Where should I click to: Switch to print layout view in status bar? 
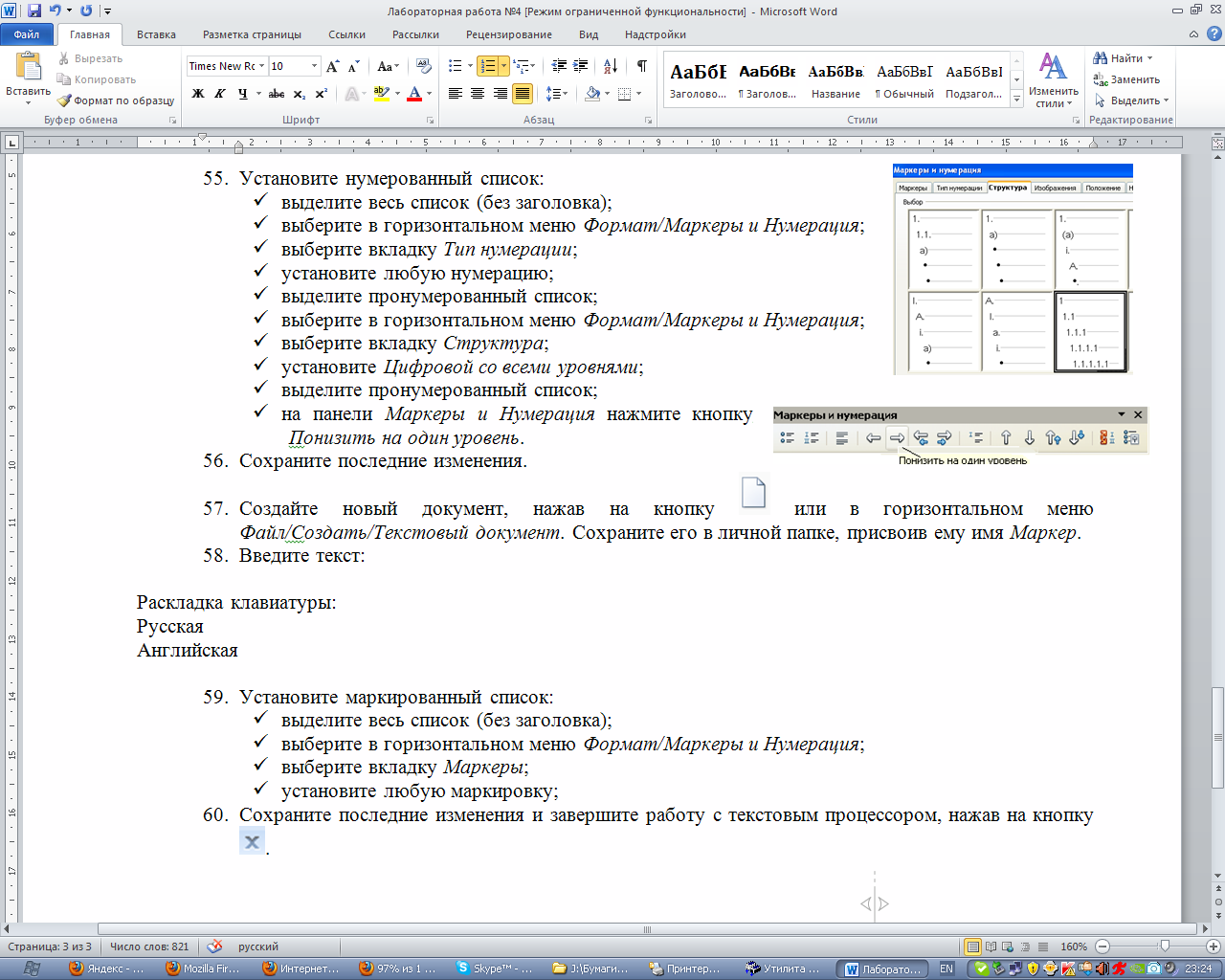coord(973,947)
